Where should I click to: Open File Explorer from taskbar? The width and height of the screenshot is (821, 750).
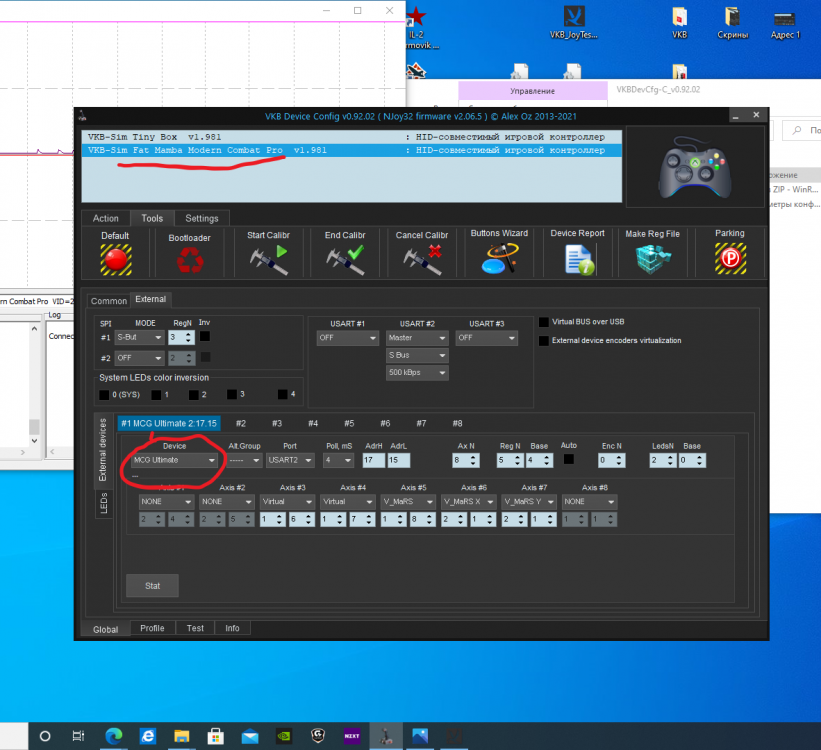click(182, 736)
